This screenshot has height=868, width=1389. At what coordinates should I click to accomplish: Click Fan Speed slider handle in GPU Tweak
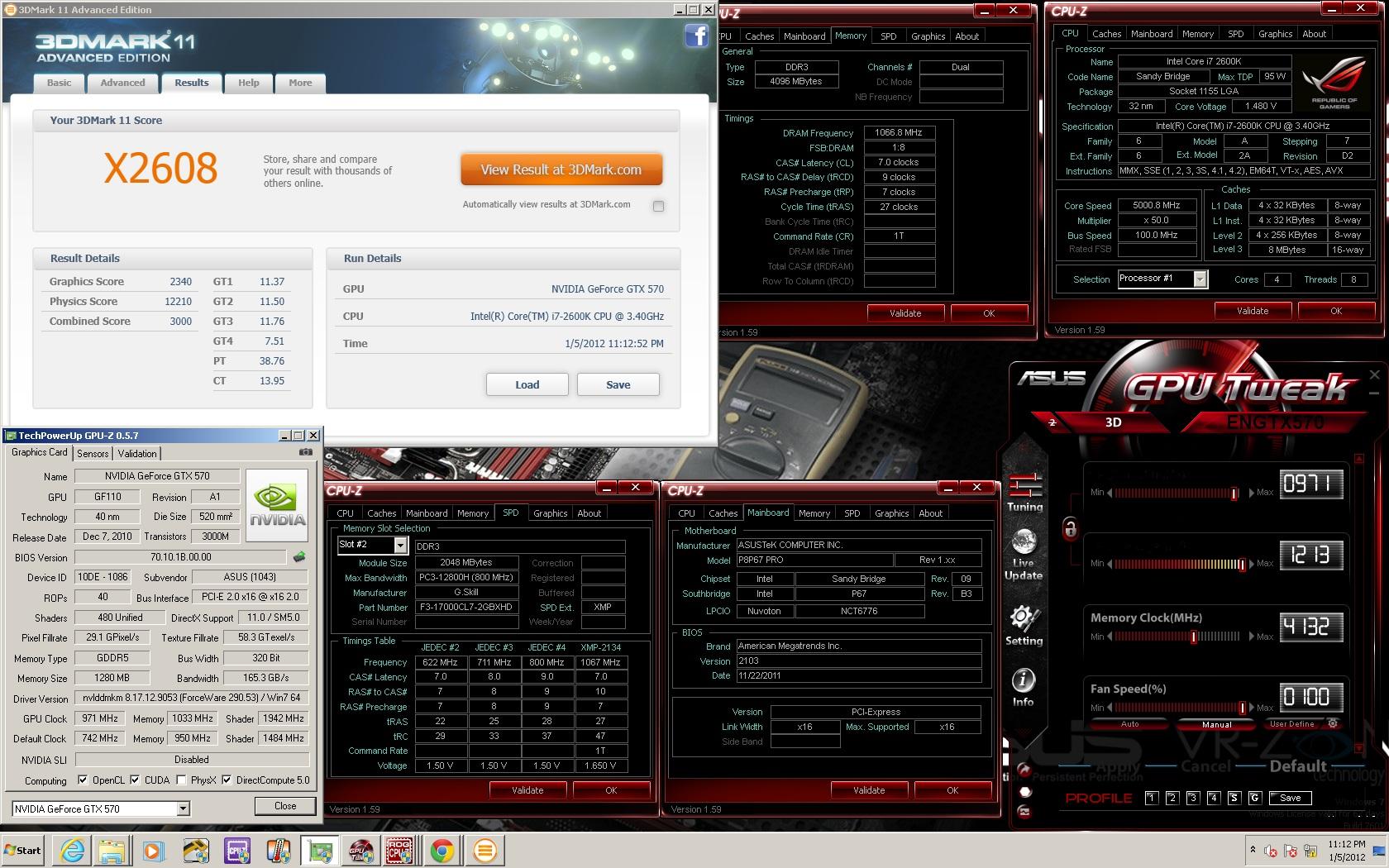pos(1242,708)
